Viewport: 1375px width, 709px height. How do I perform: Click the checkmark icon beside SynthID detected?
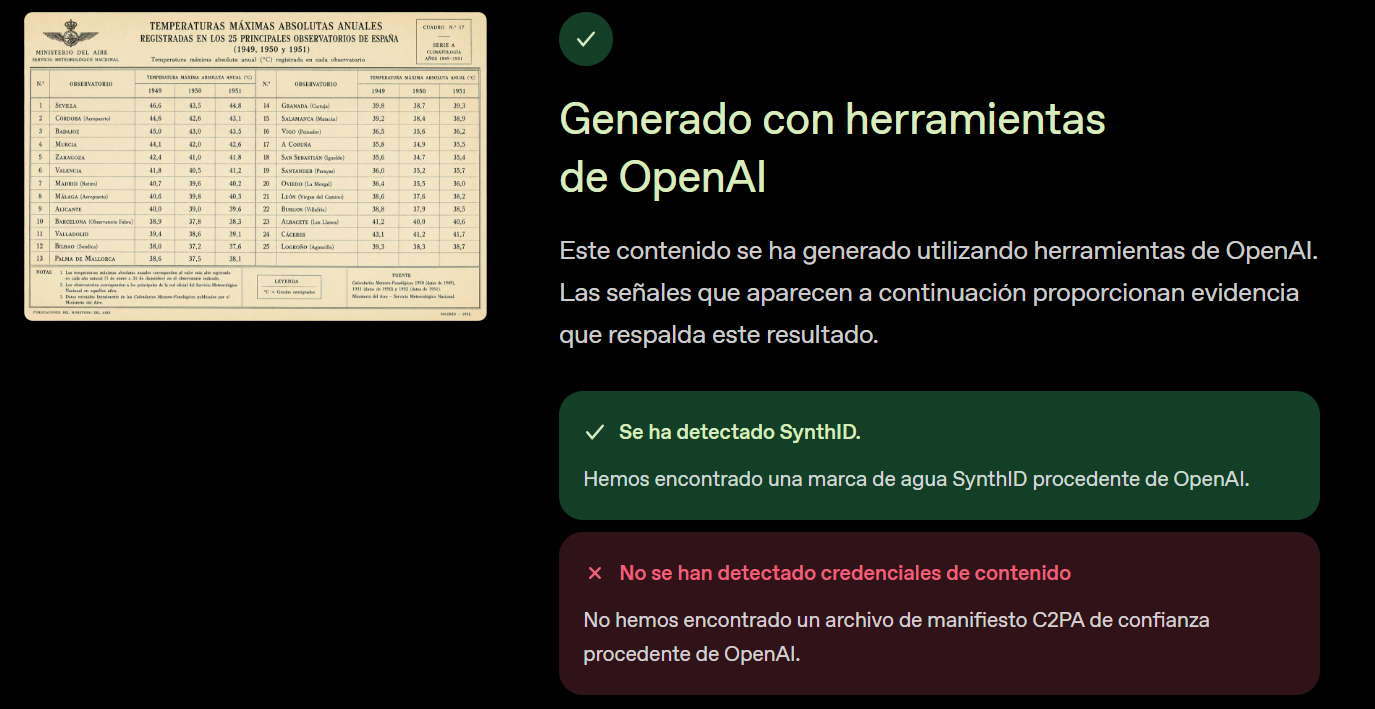click(595, 432)
